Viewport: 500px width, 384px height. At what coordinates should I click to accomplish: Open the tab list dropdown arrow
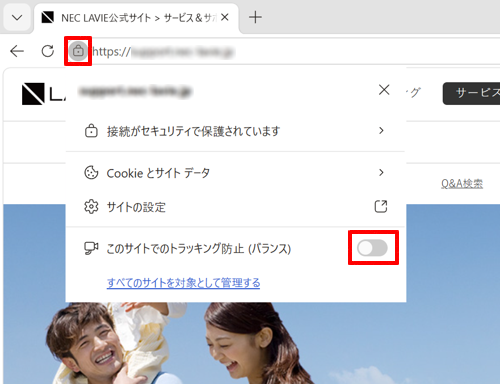click(17, 17)
